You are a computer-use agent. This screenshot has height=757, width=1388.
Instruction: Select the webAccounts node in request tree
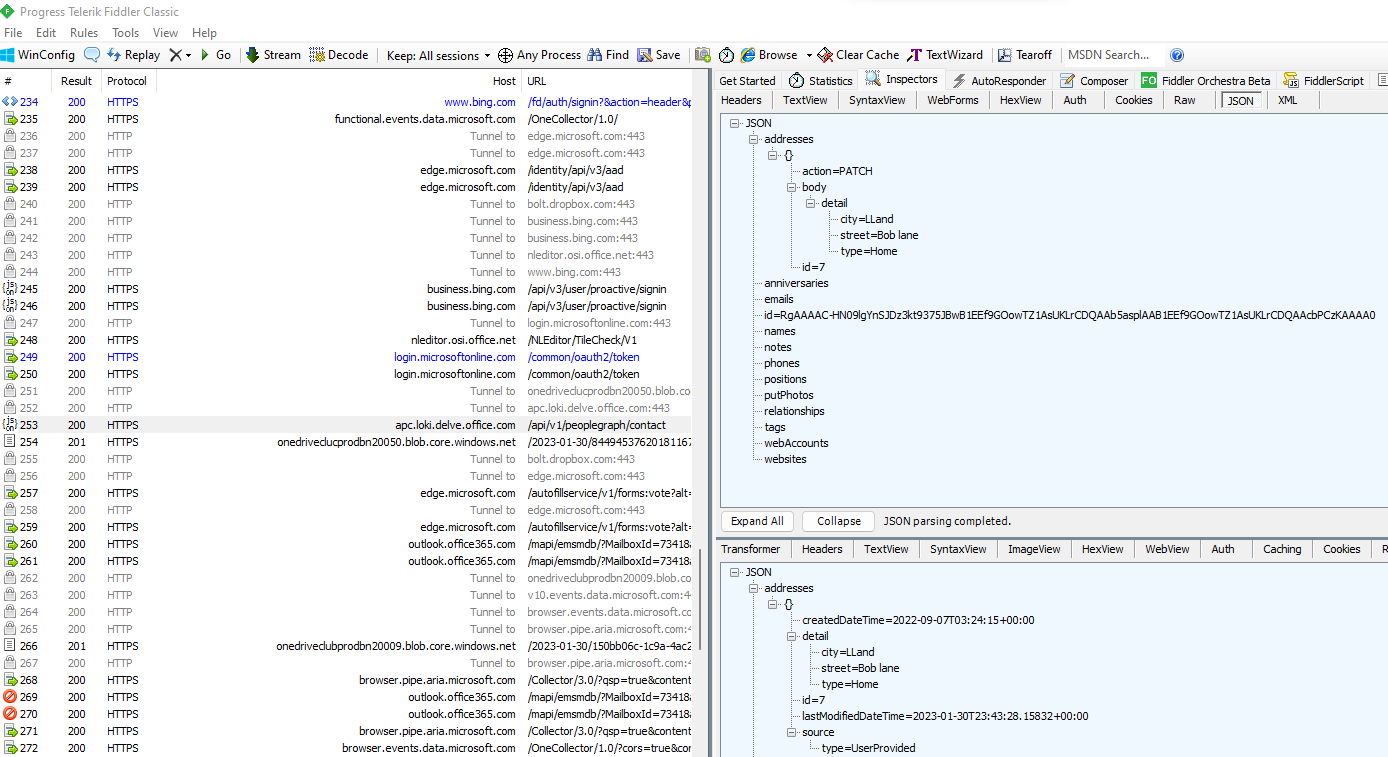pos(796,443)
